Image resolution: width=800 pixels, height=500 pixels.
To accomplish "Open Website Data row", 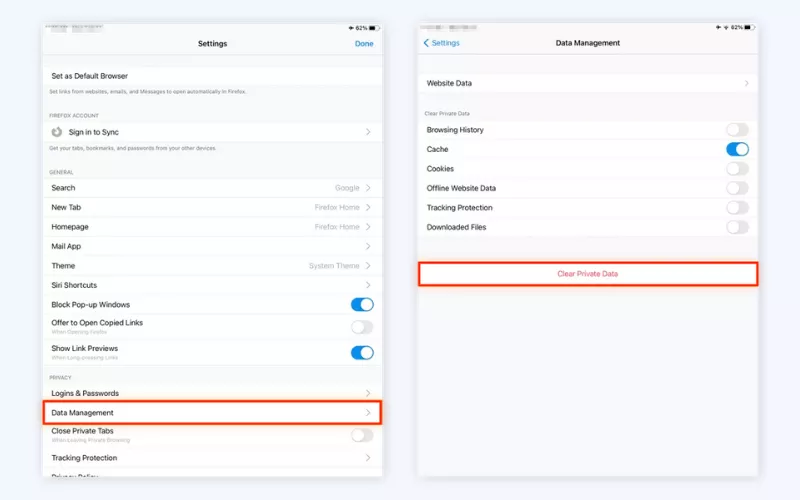I will pos(588,83).
